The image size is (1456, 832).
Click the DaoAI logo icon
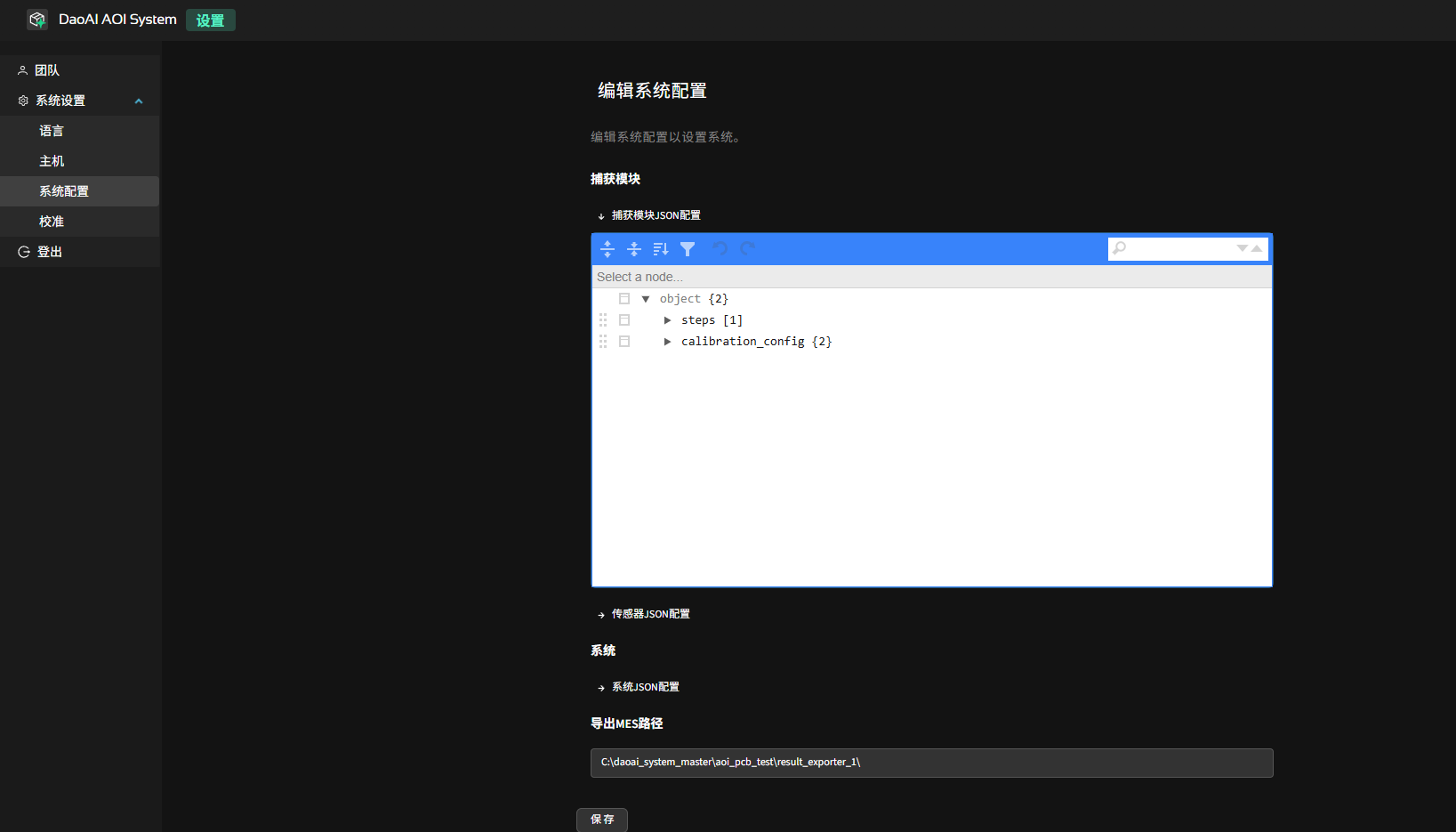[x=37, y=20]
